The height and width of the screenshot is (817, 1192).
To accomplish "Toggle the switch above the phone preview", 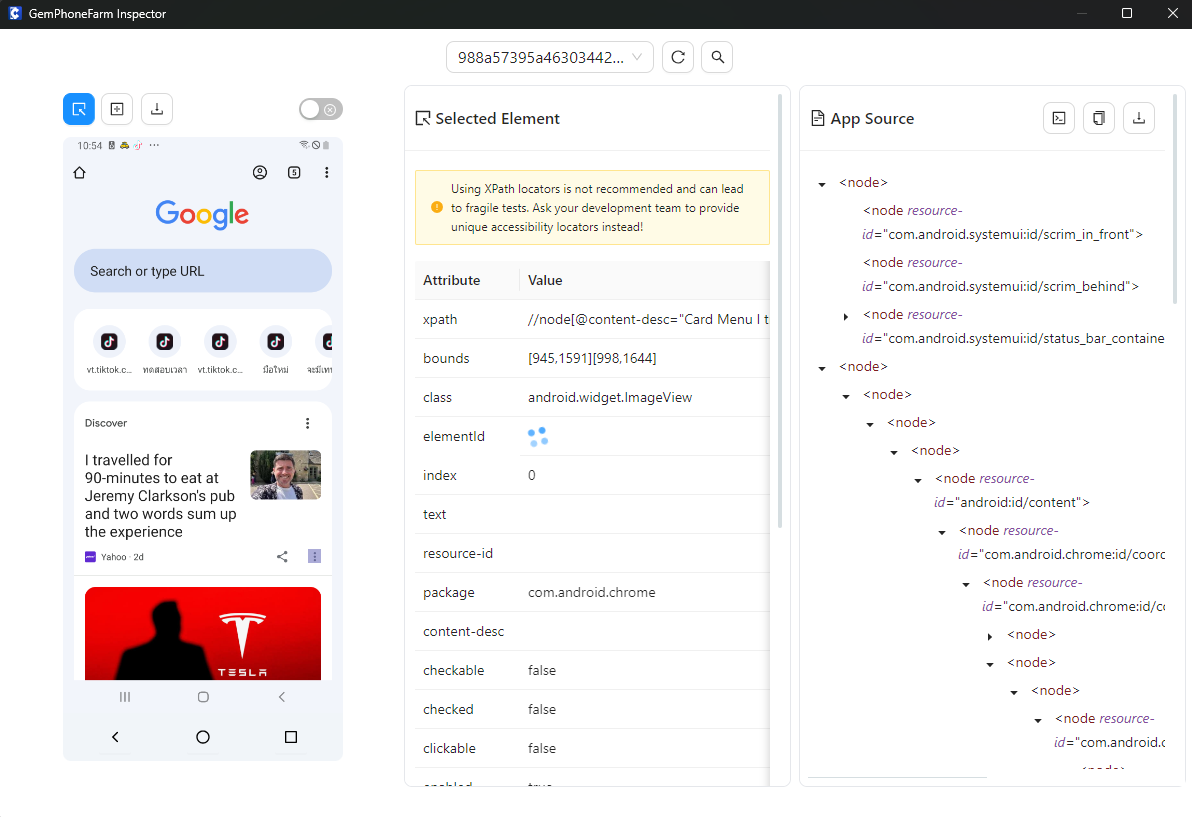I will (x=321, y=109).
